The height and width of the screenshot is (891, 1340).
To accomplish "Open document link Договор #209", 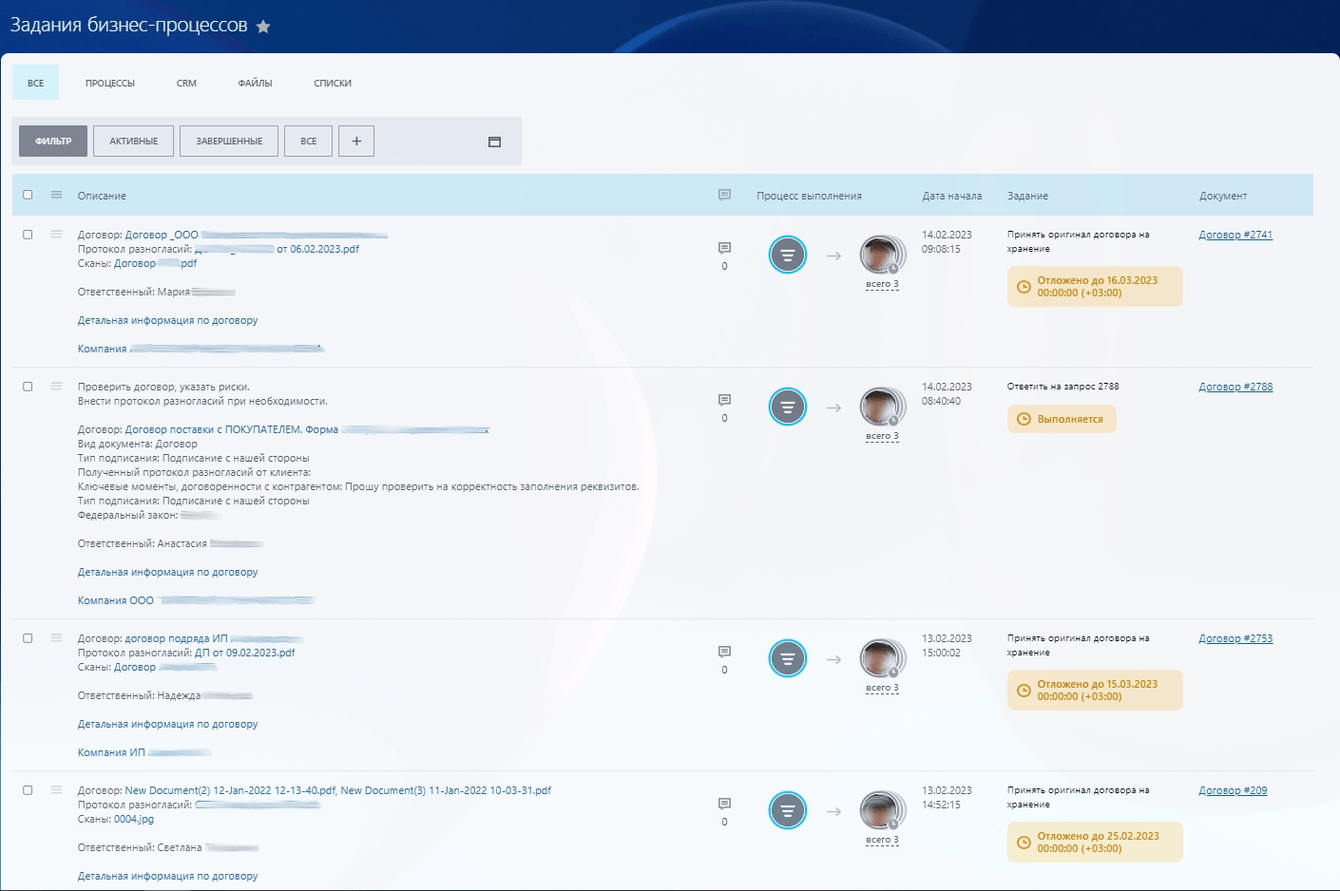I will tap(1233, 790).
